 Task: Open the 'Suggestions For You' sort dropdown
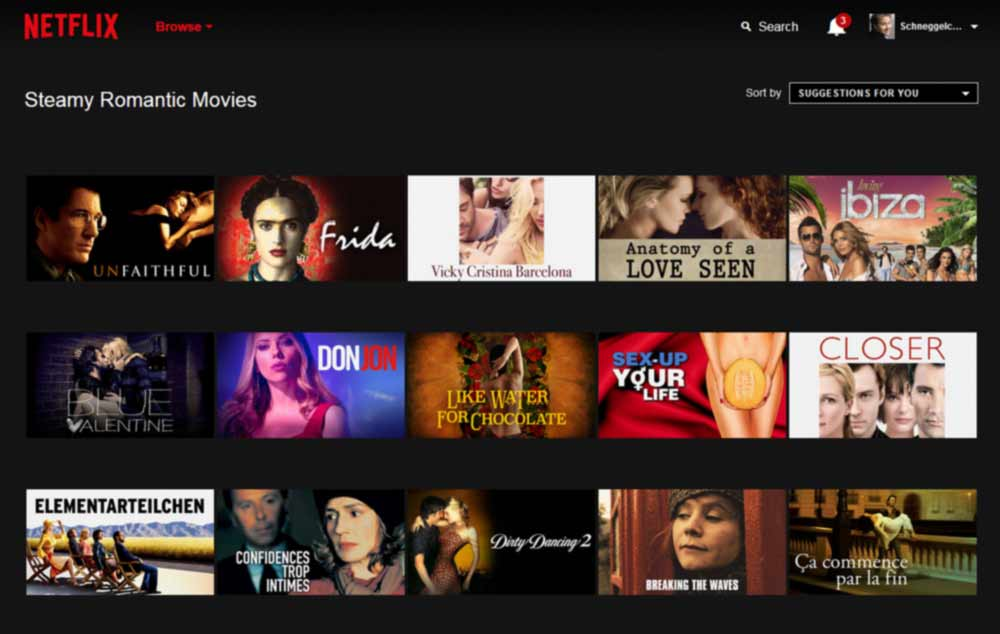point(881,92)
